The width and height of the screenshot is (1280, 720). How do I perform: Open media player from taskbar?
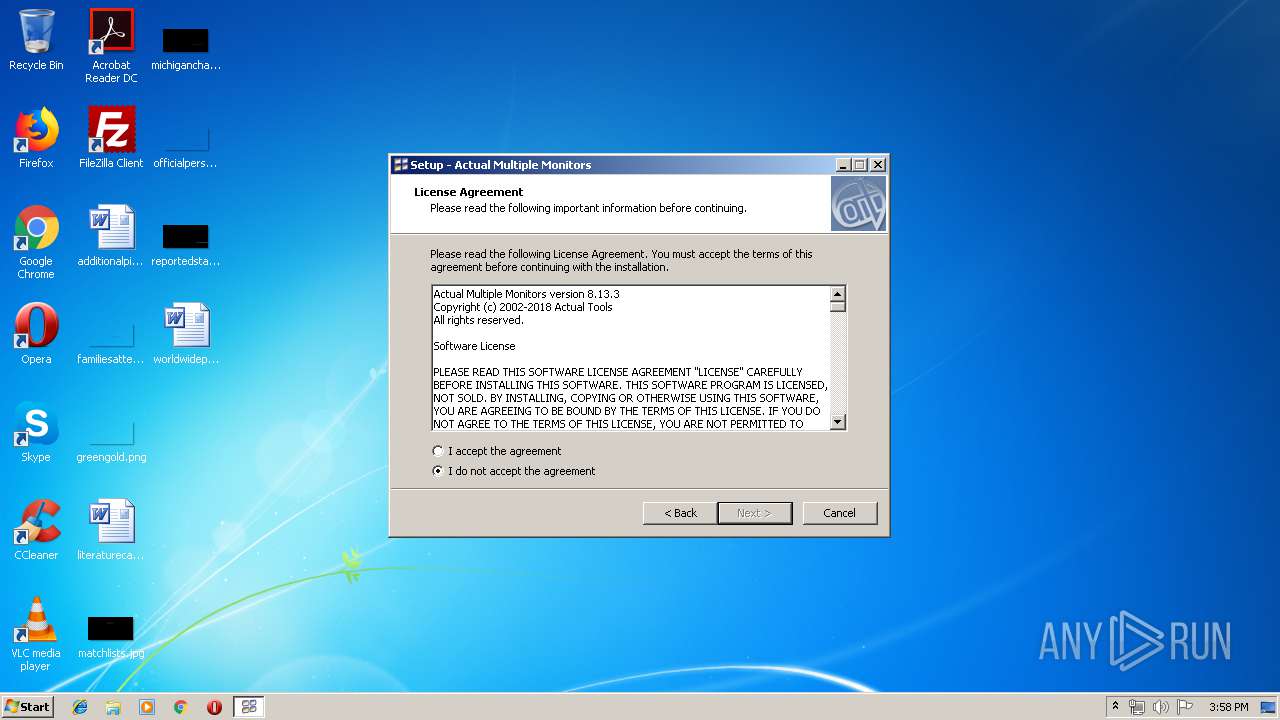tap(147, 707)
